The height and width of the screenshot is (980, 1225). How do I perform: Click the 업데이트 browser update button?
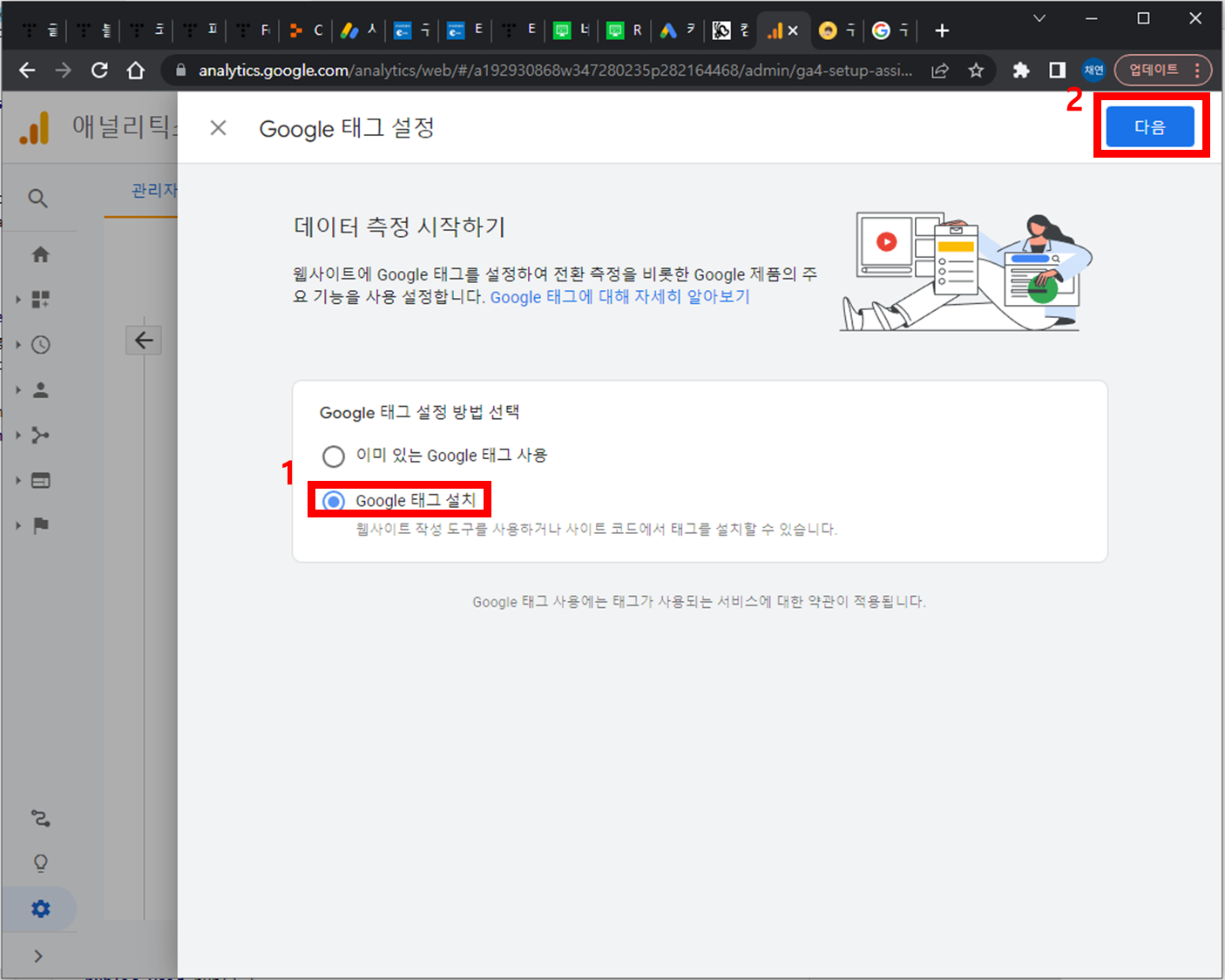1162,71
